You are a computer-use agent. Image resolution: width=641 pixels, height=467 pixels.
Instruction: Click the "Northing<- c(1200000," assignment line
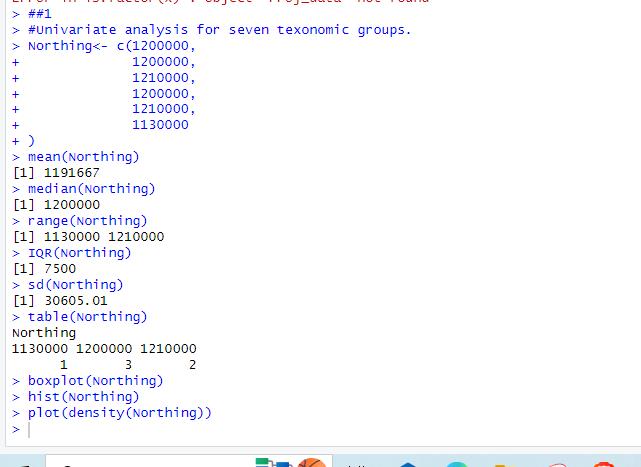tap(112, 46)
